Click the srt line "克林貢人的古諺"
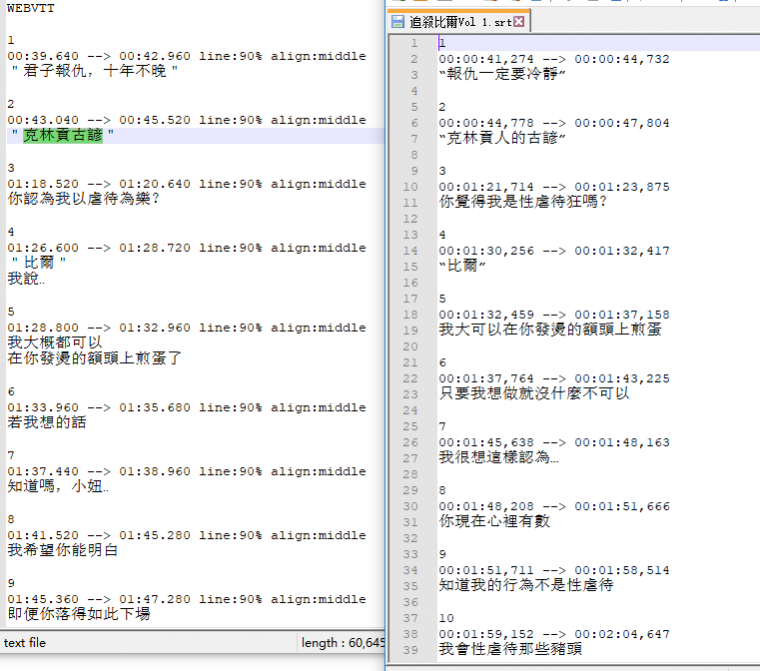The image size is (760, 671). pyautogui.click(x=502, y=138)
